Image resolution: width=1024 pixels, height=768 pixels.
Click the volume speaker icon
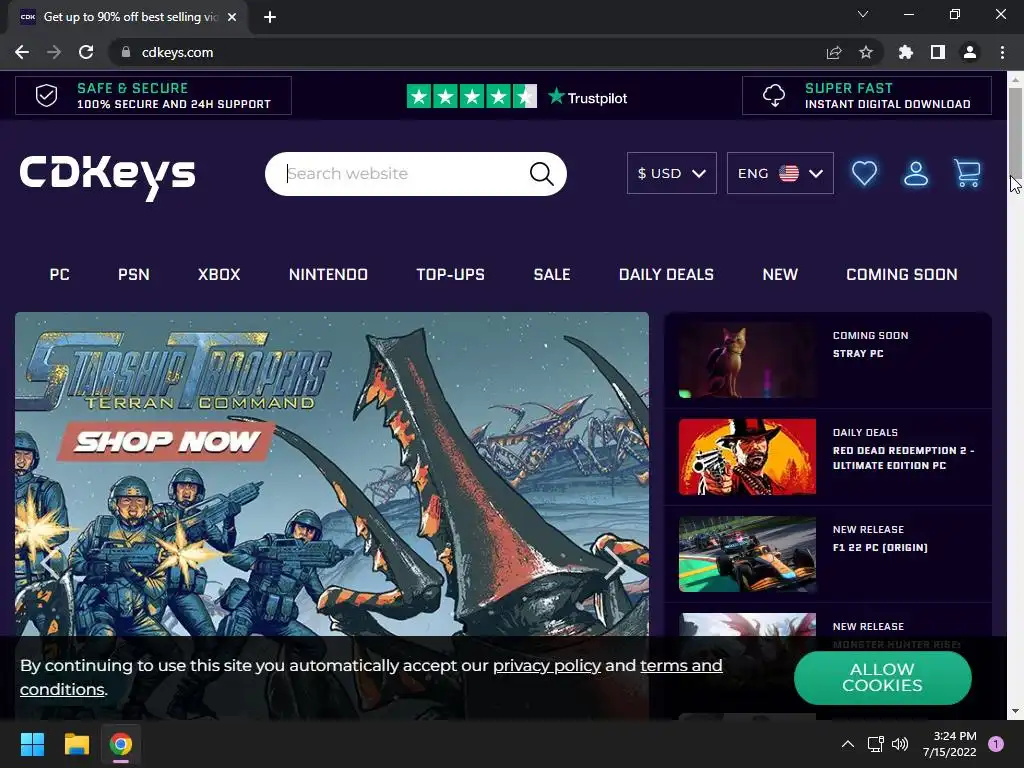click(x=900, y=744)
